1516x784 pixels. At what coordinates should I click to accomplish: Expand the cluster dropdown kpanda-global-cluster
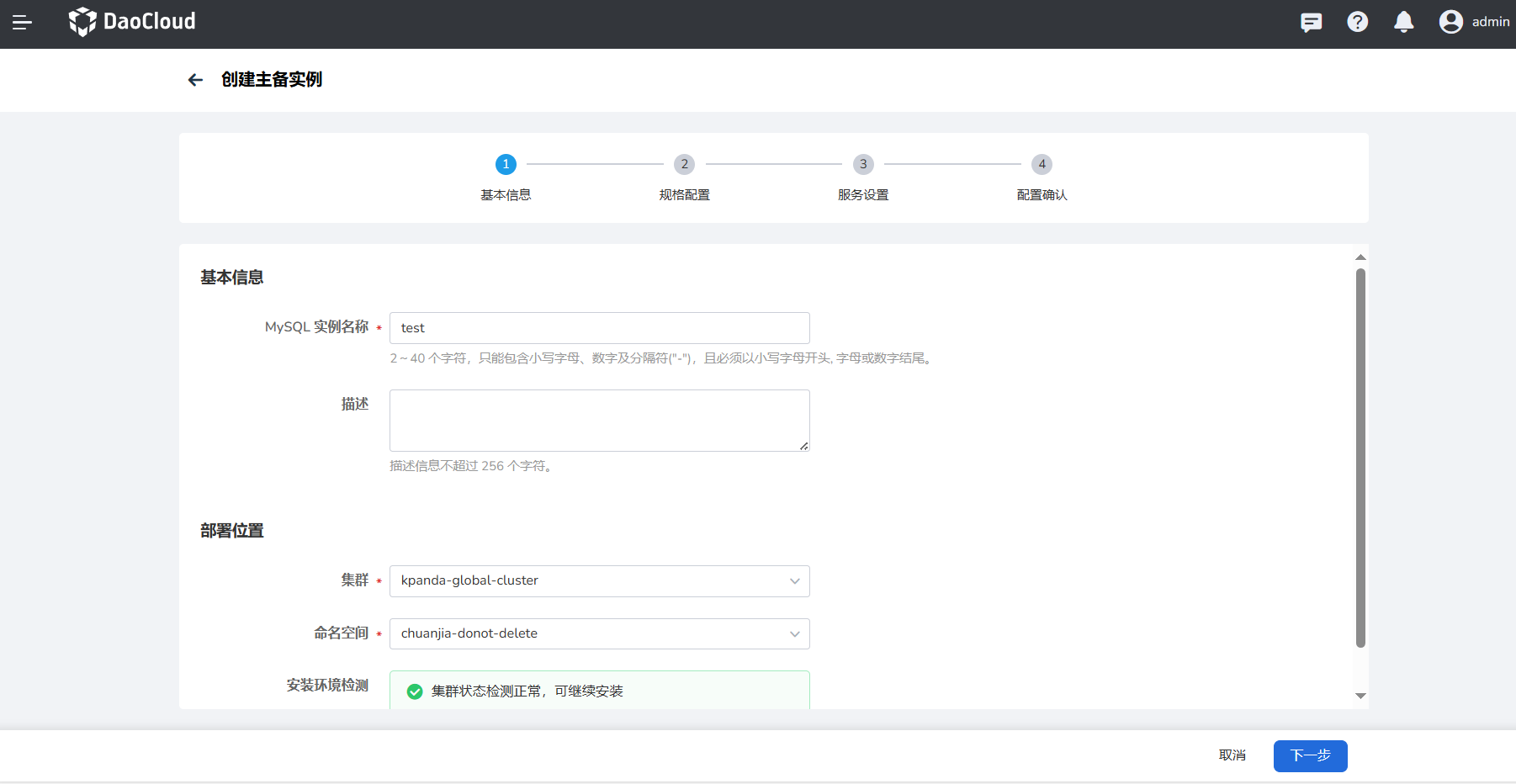pos(599,581)
